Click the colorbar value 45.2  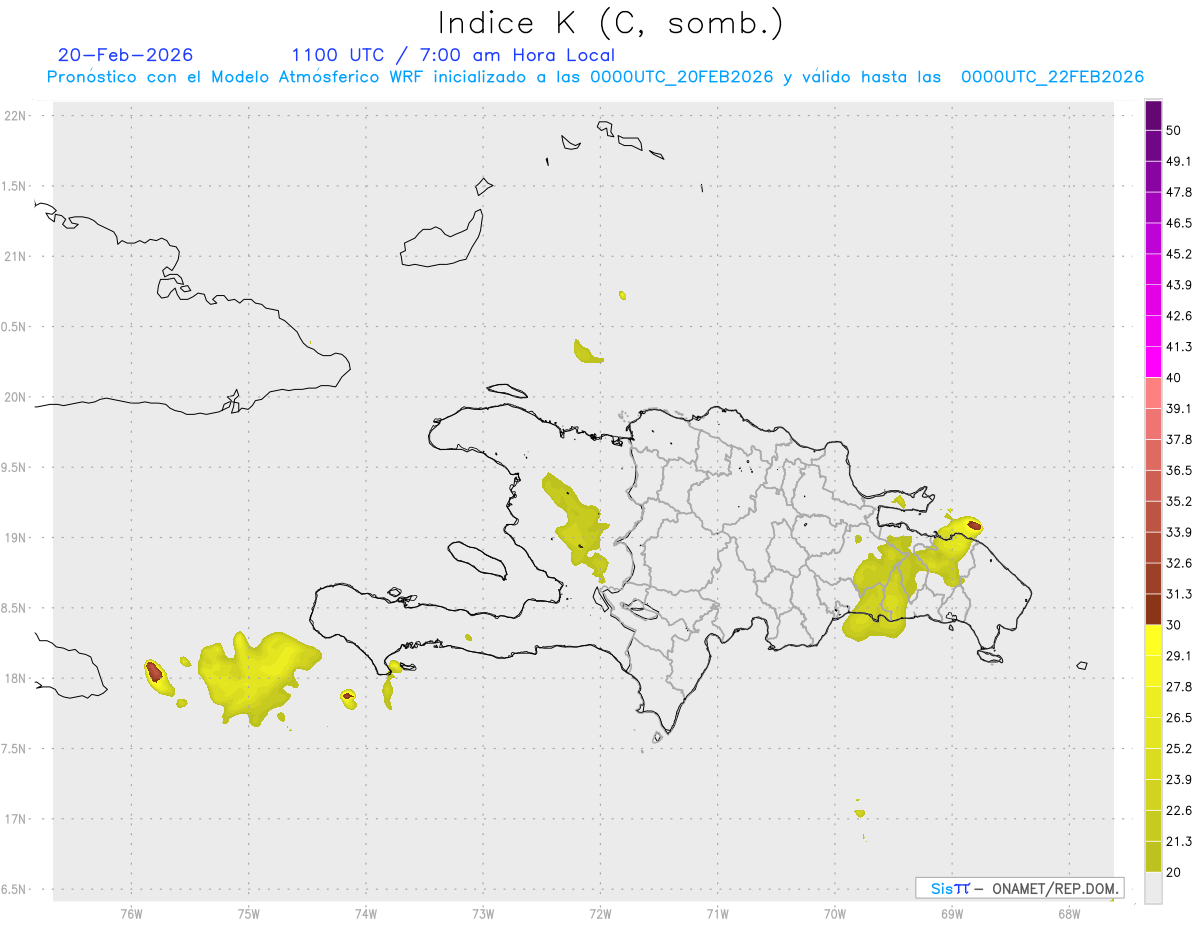(x=1179, y=254)
